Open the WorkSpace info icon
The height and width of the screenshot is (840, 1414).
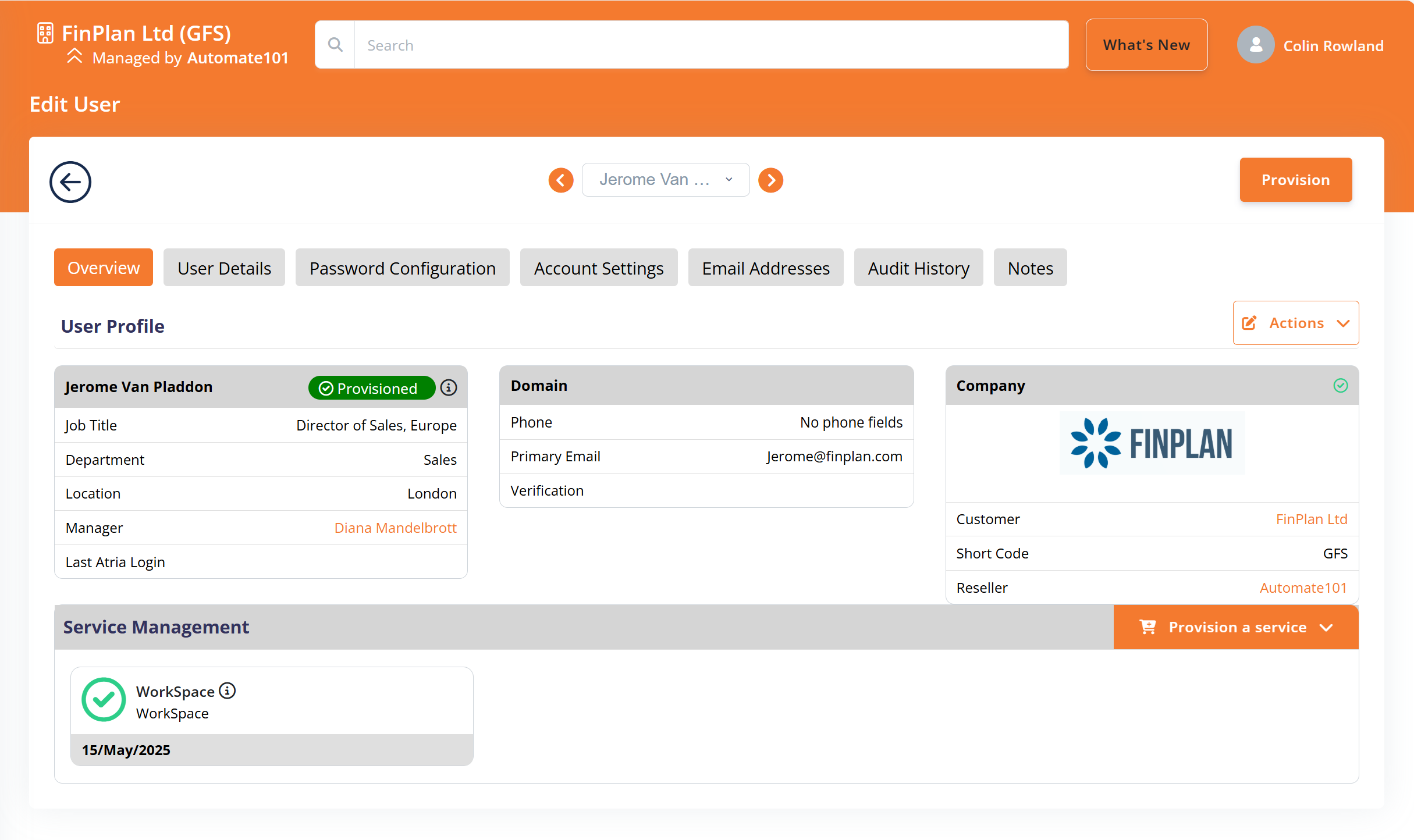point(227,691)
